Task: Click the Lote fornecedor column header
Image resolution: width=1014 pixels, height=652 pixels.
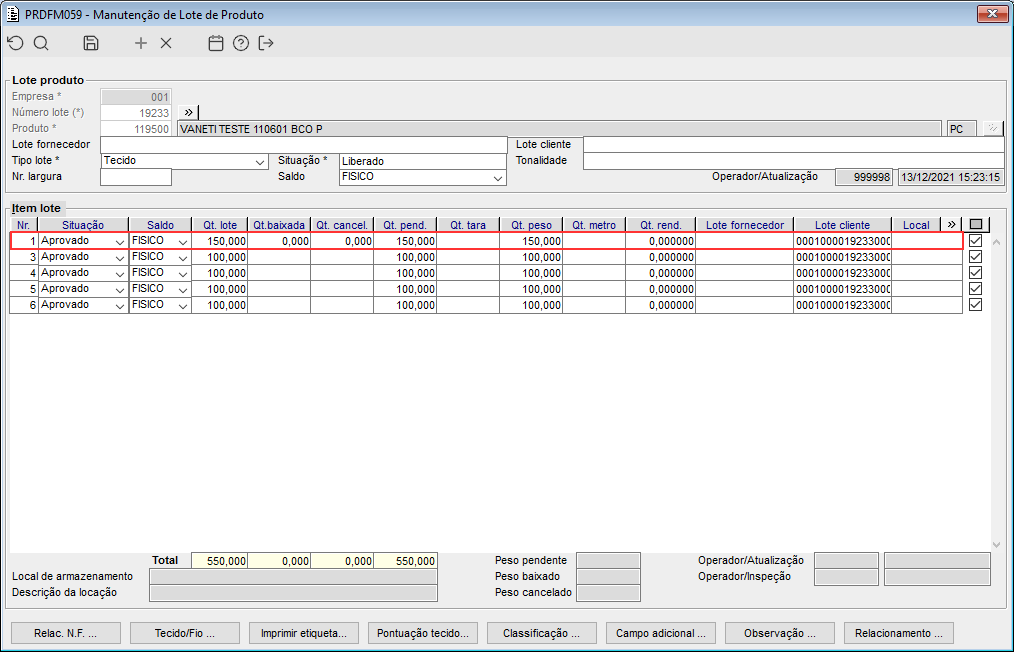Action: 745,225
